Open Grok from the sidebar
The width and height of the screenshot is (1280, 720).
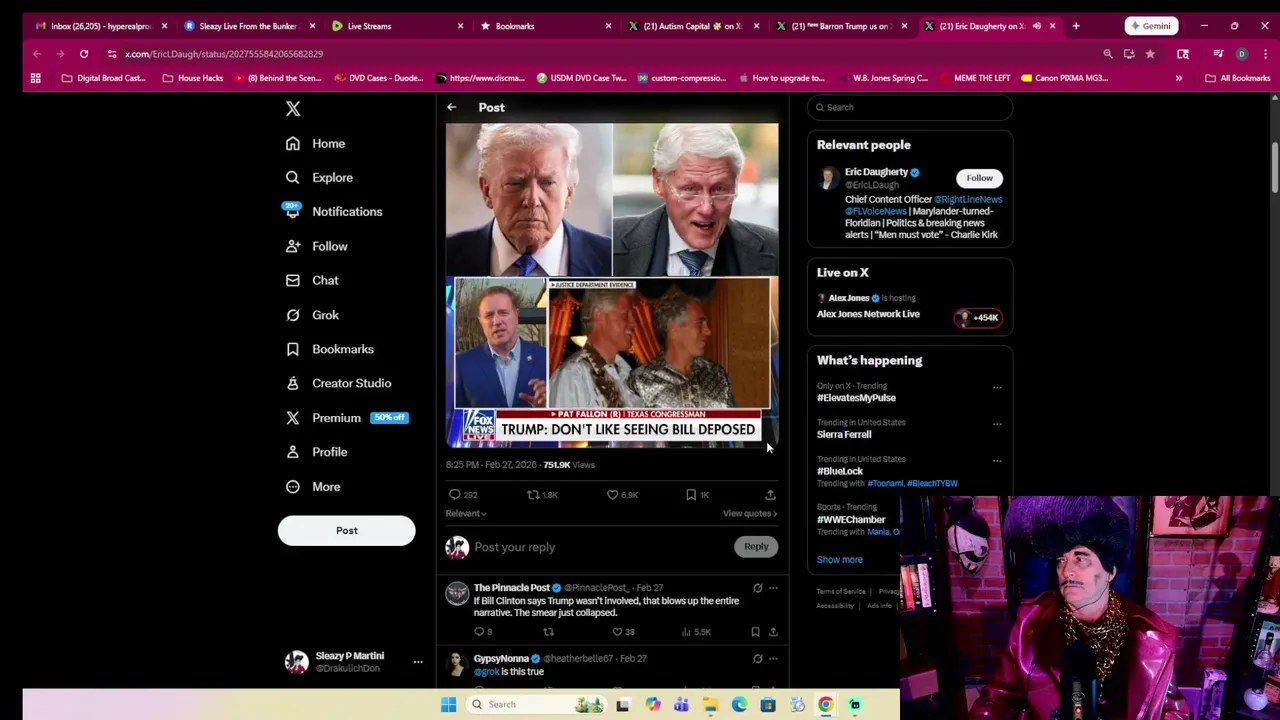[x=312, y=315]
